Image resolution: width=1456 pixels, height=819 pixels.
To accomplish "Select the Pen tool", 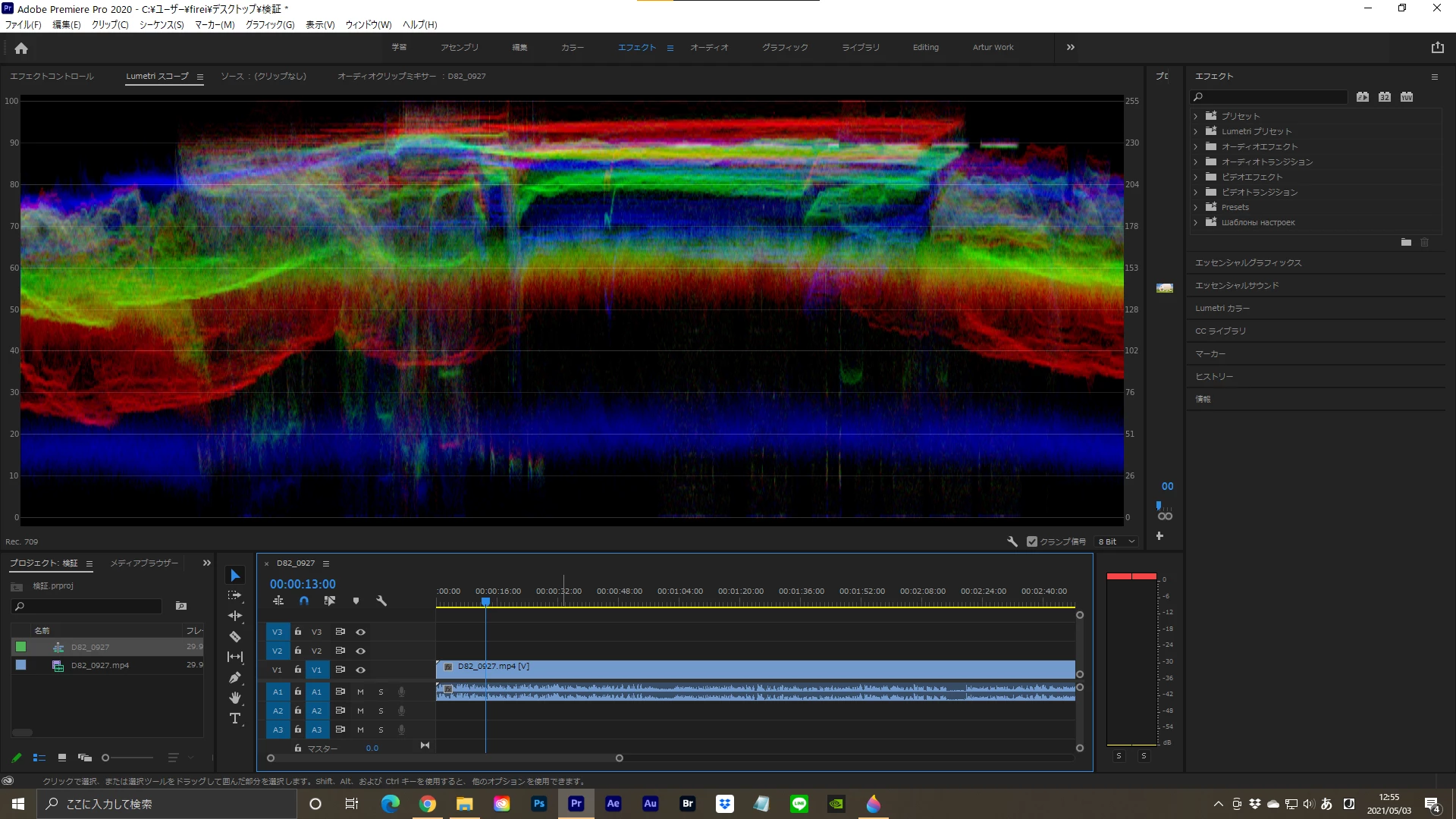I will tap(235, 677).
